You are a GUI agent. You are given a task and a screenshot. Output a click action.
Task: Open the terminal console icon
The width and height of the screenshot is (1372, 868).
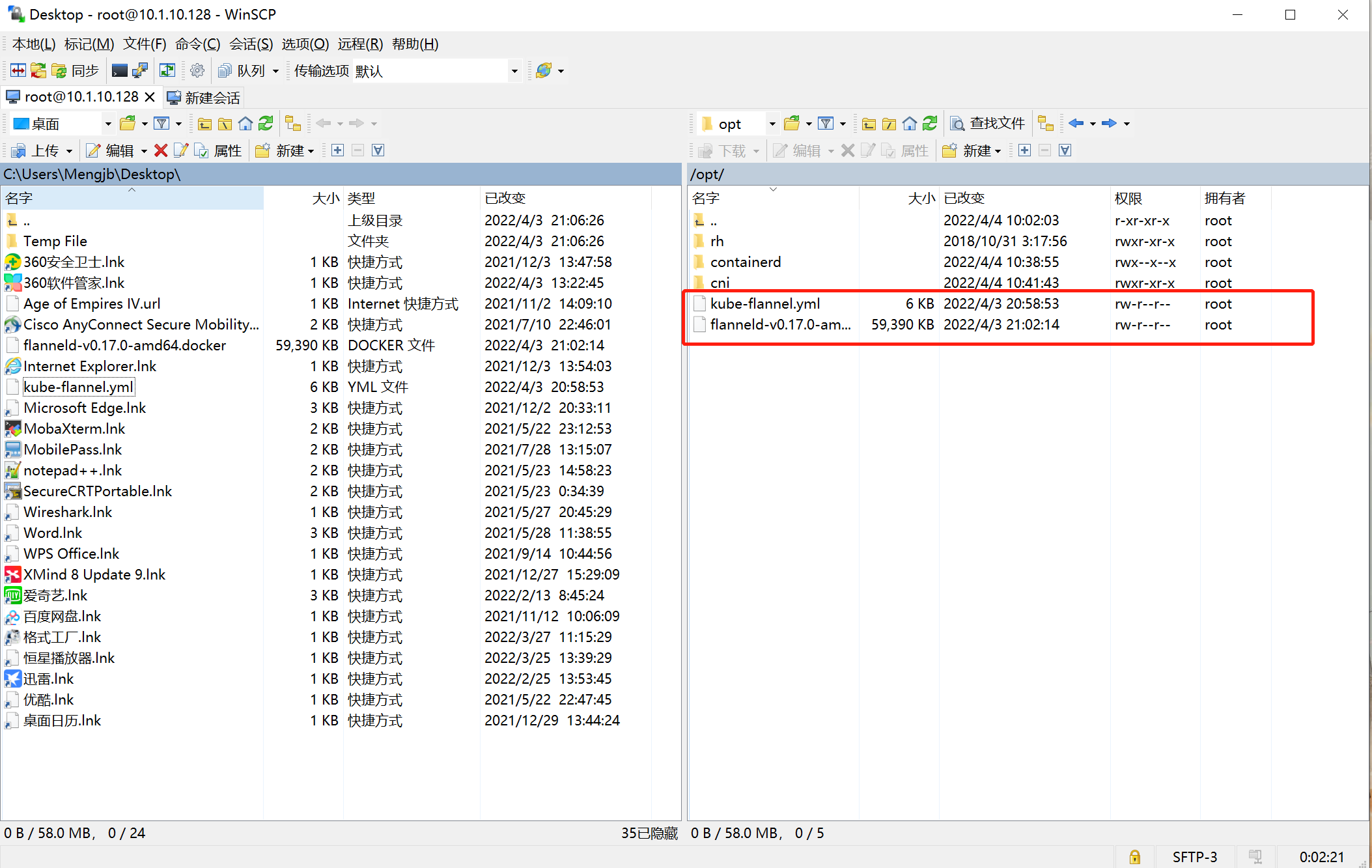pos(119,70)
